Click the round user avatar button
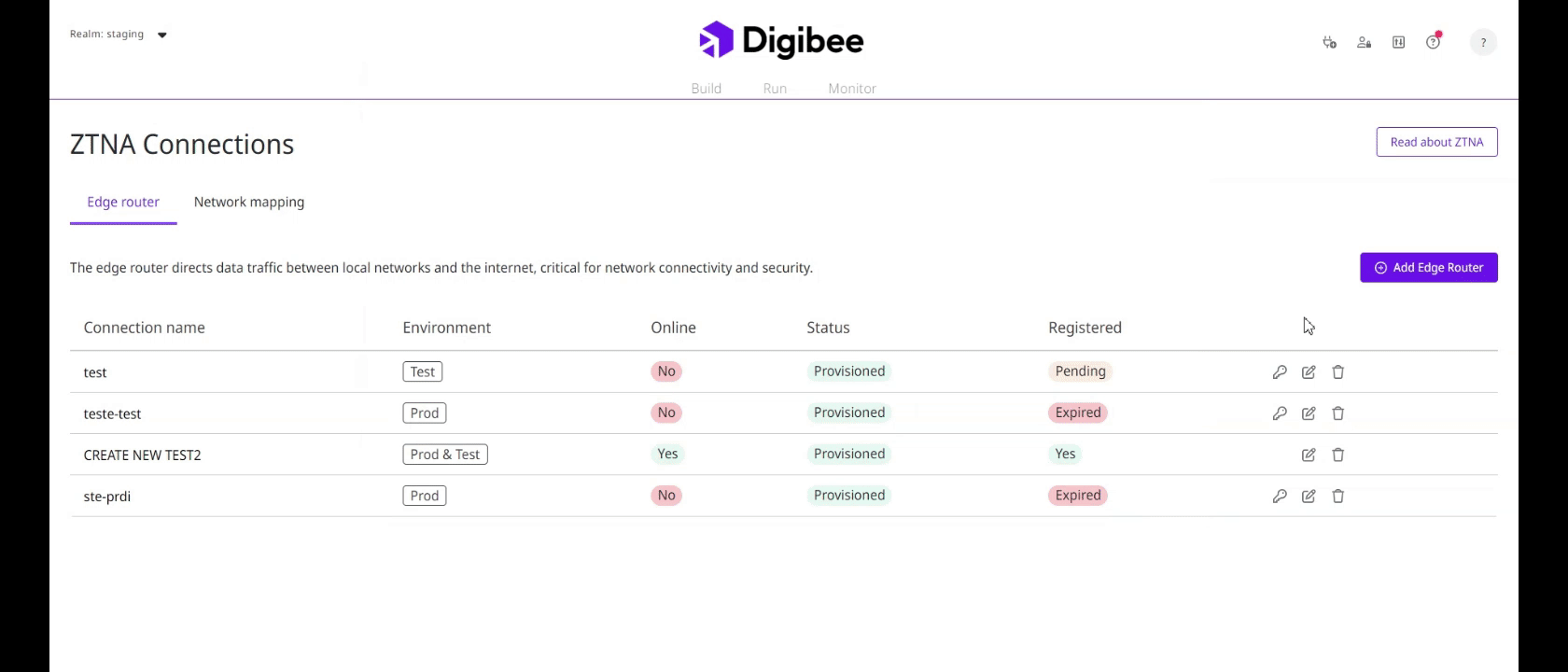1568x672 pixels. [x=1482, y=42]
